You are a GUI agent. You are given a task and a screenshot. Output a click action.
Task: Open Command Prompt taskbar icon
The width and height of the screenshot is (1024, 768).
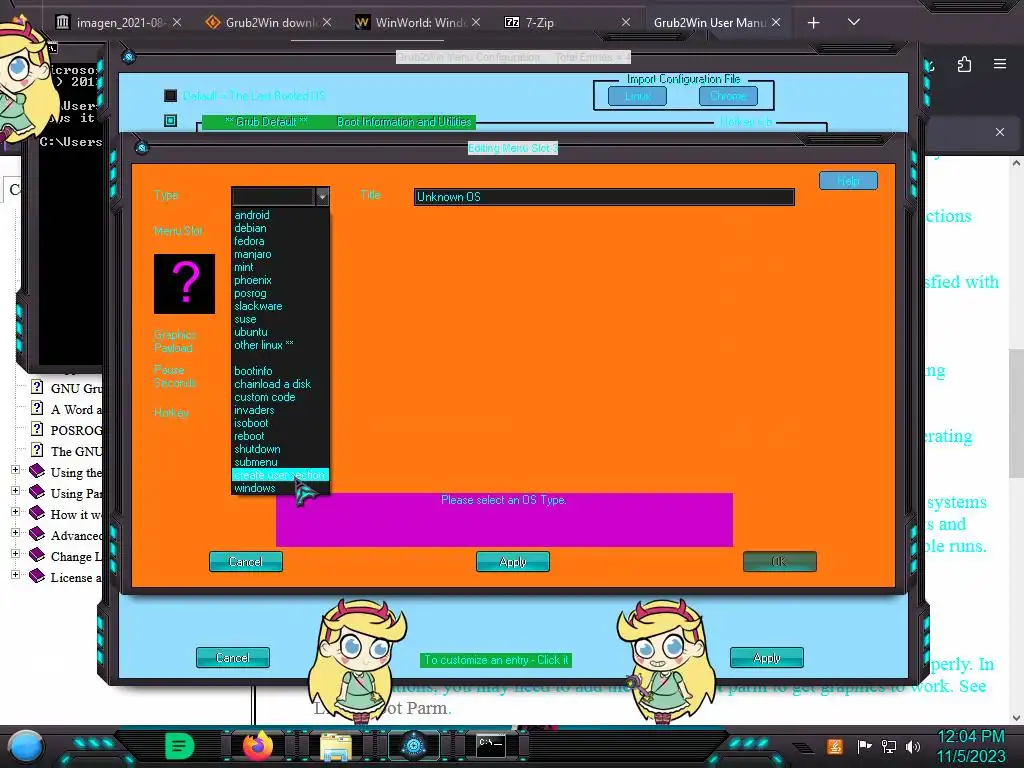pos(490,745)
